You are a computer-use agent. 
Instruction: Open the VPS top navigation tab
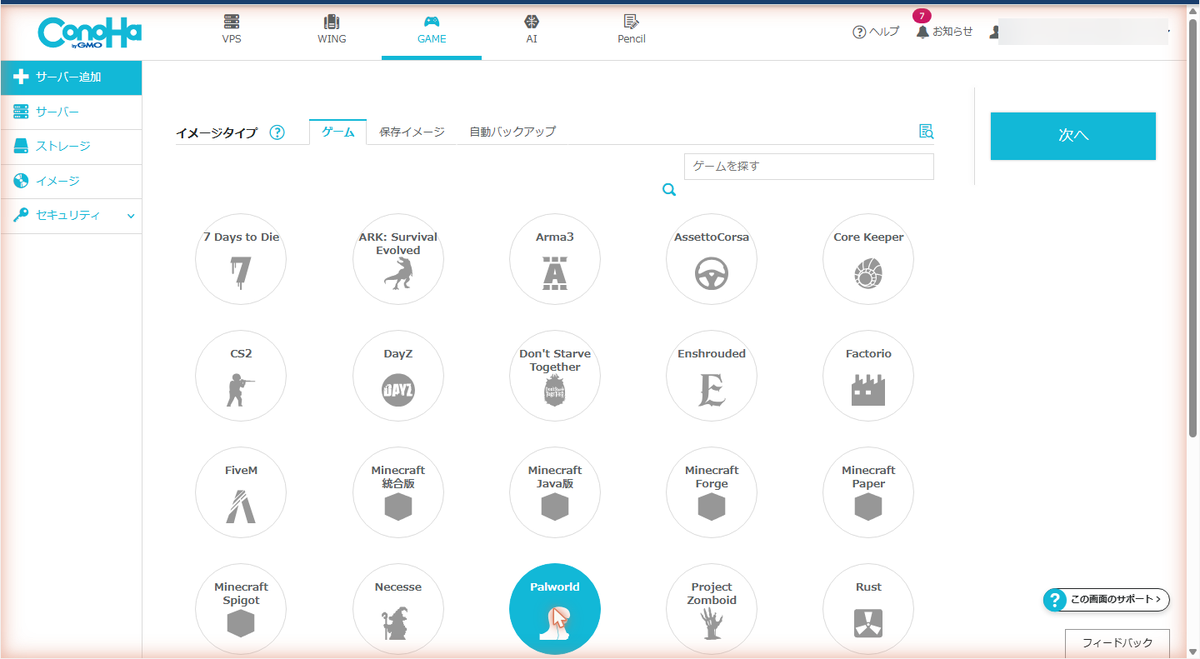232,30
